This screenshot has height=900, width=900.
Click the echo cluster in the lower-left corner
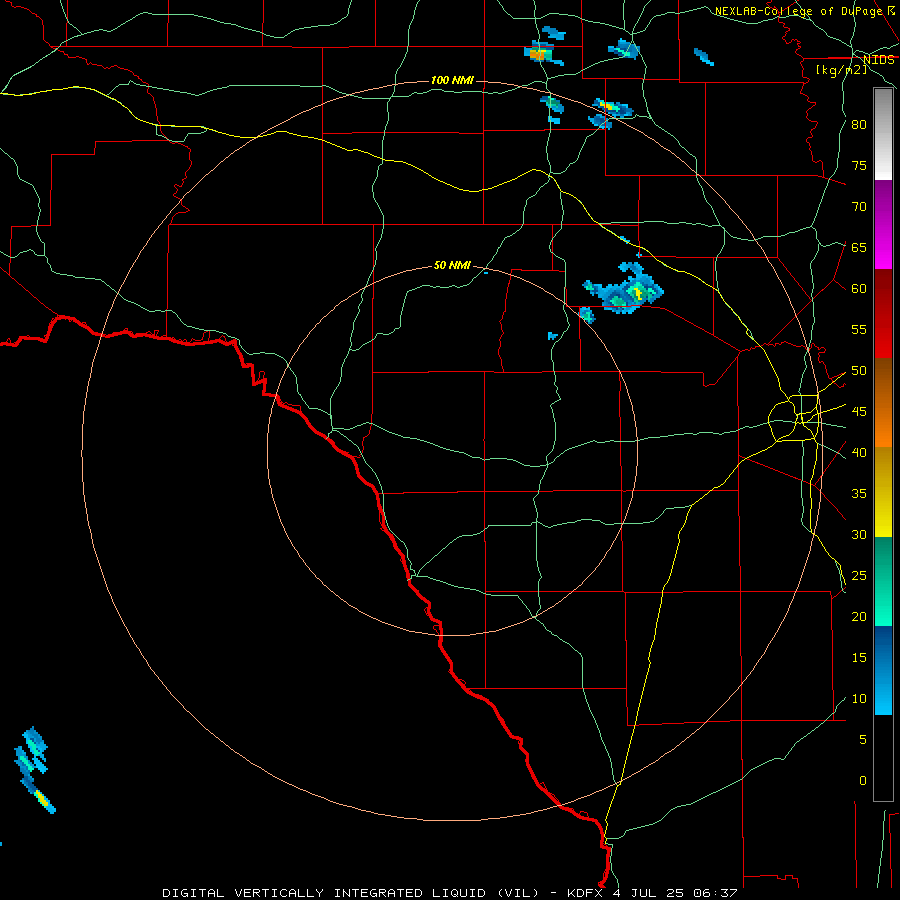[x=33, y=769]
